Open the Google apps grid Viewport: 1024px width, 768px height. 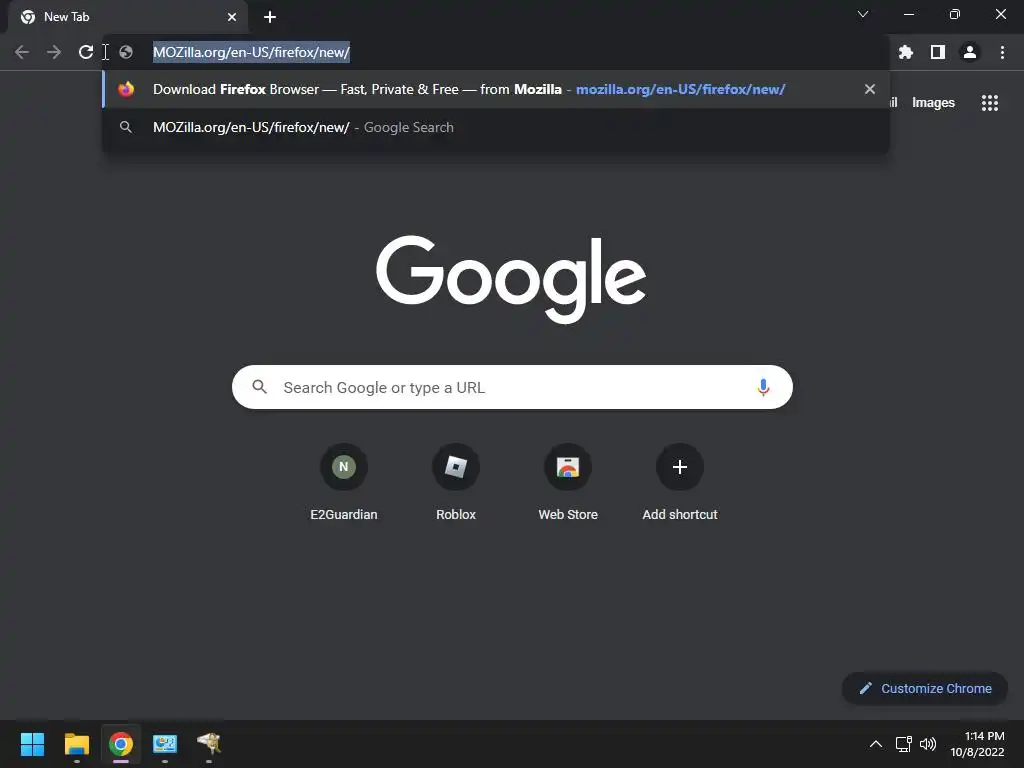990,103
